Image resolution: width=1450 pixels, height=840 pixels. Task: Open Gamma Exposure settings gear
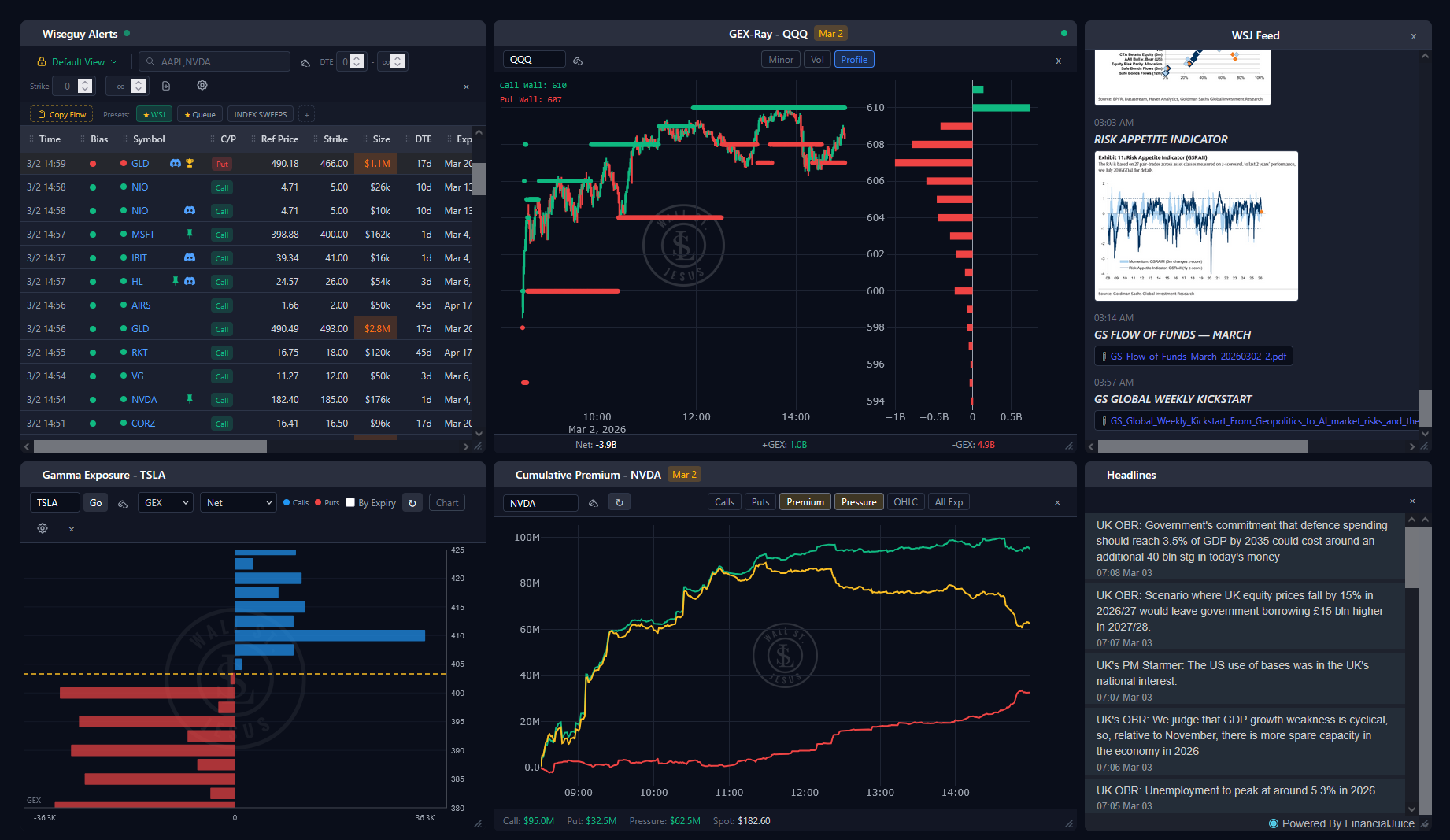[43, 528]
